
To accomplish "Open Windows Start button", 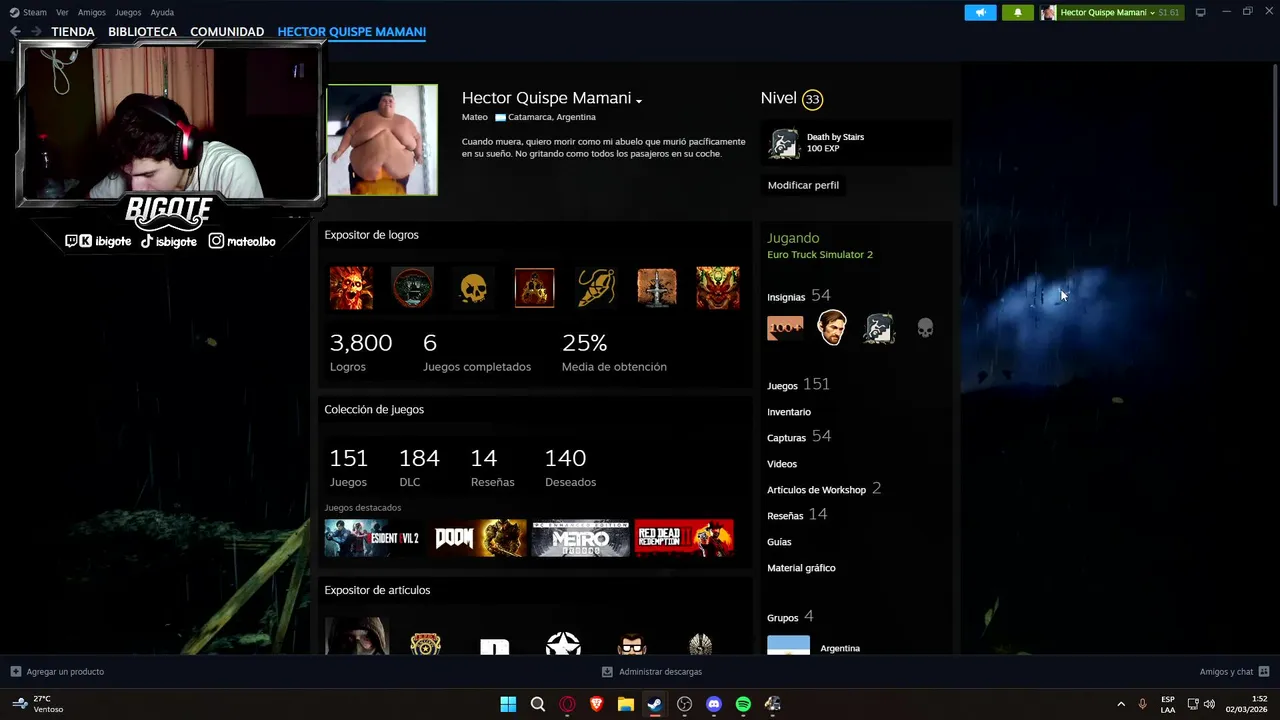I will (508, 704).
